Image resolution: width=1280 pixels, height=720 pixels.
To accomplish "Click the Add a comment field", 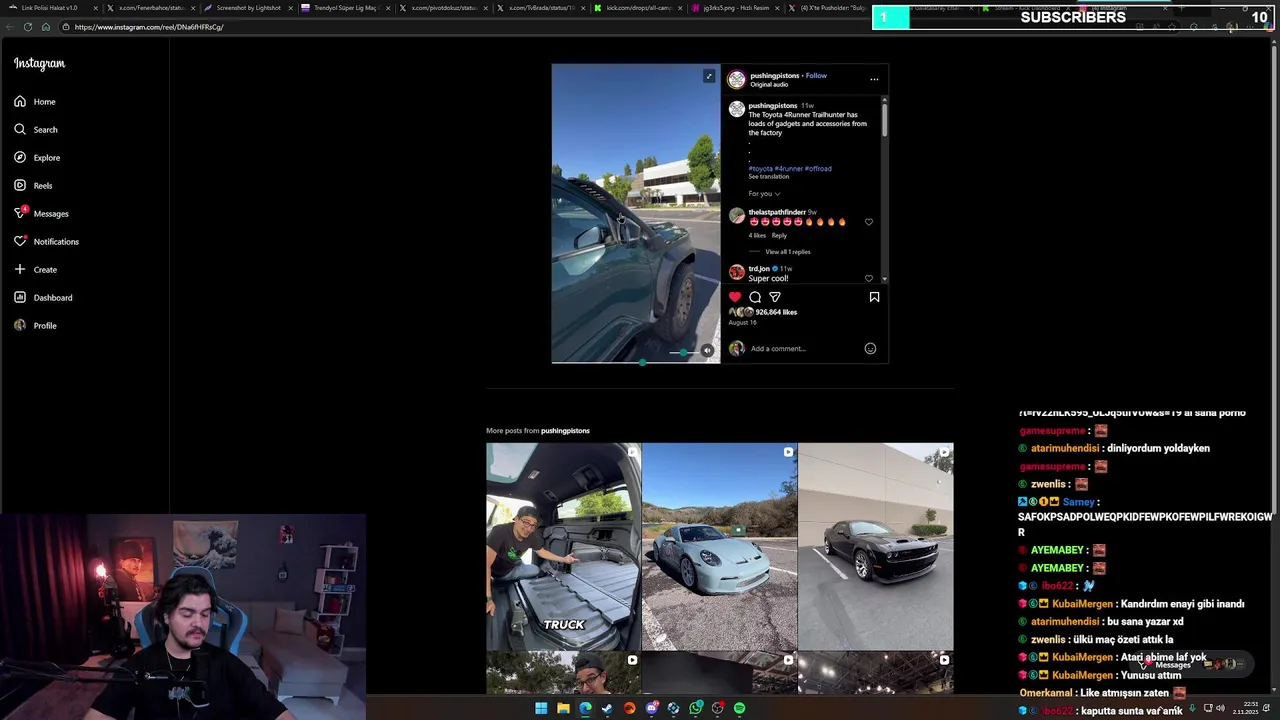I will [x=805, y=348].
